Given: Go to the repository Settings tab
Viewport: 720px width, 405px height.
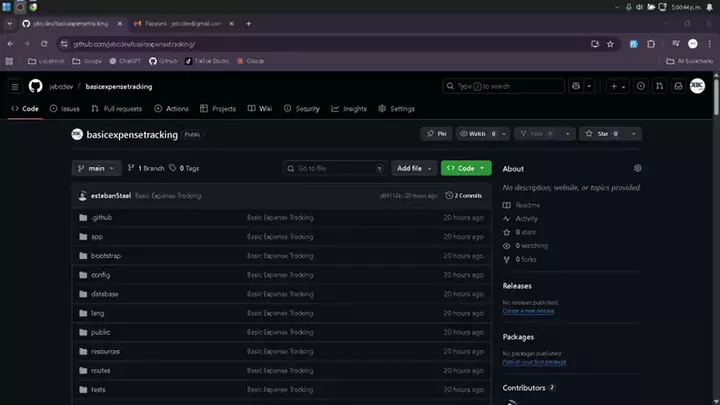Looking at the screenshot, I should pyautogui.click(x=397, y=108).
